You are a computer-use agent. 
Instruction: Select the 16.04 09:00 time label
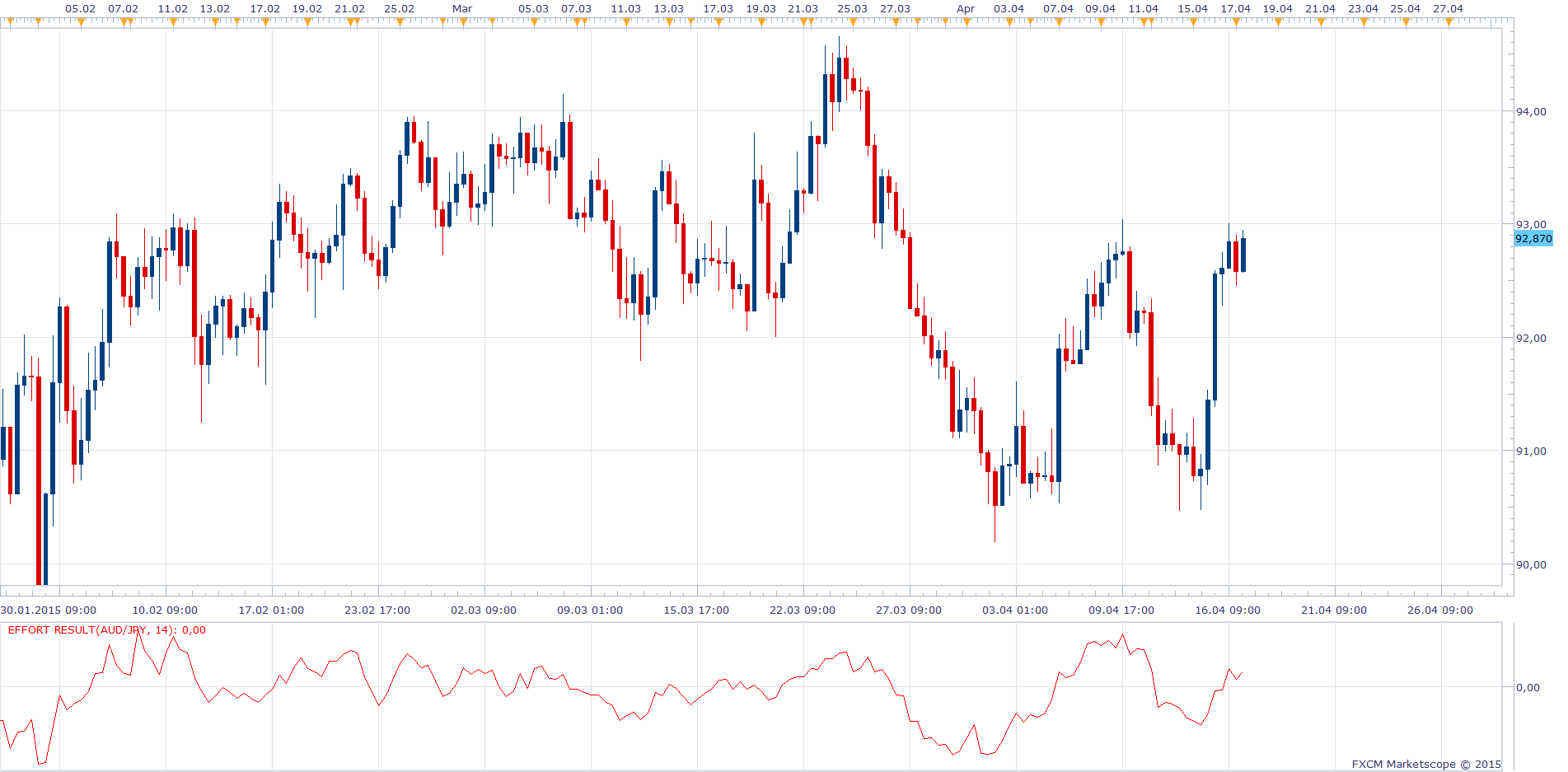tap(1228, 611)
